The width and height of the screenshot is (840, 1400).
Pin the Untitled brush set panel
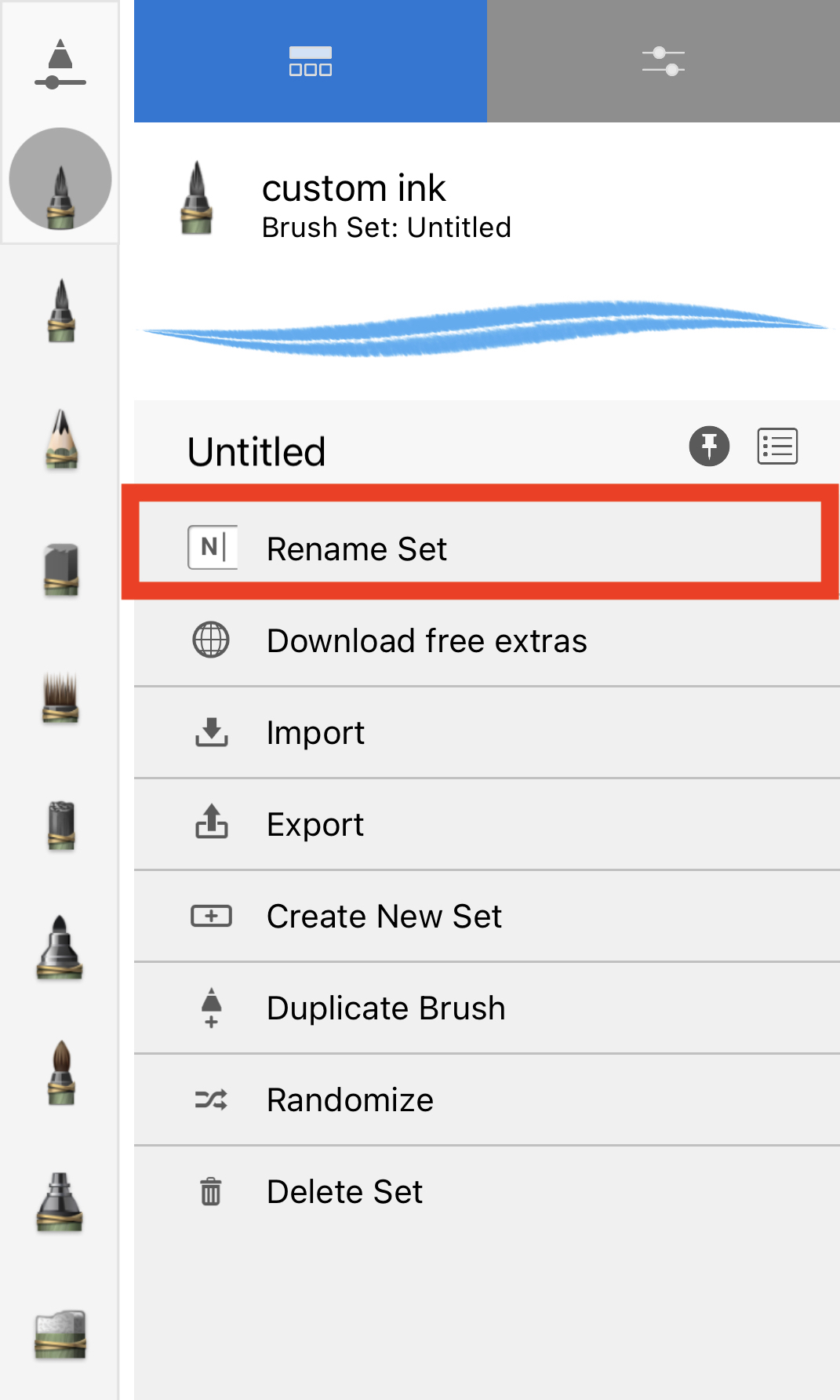709,447
